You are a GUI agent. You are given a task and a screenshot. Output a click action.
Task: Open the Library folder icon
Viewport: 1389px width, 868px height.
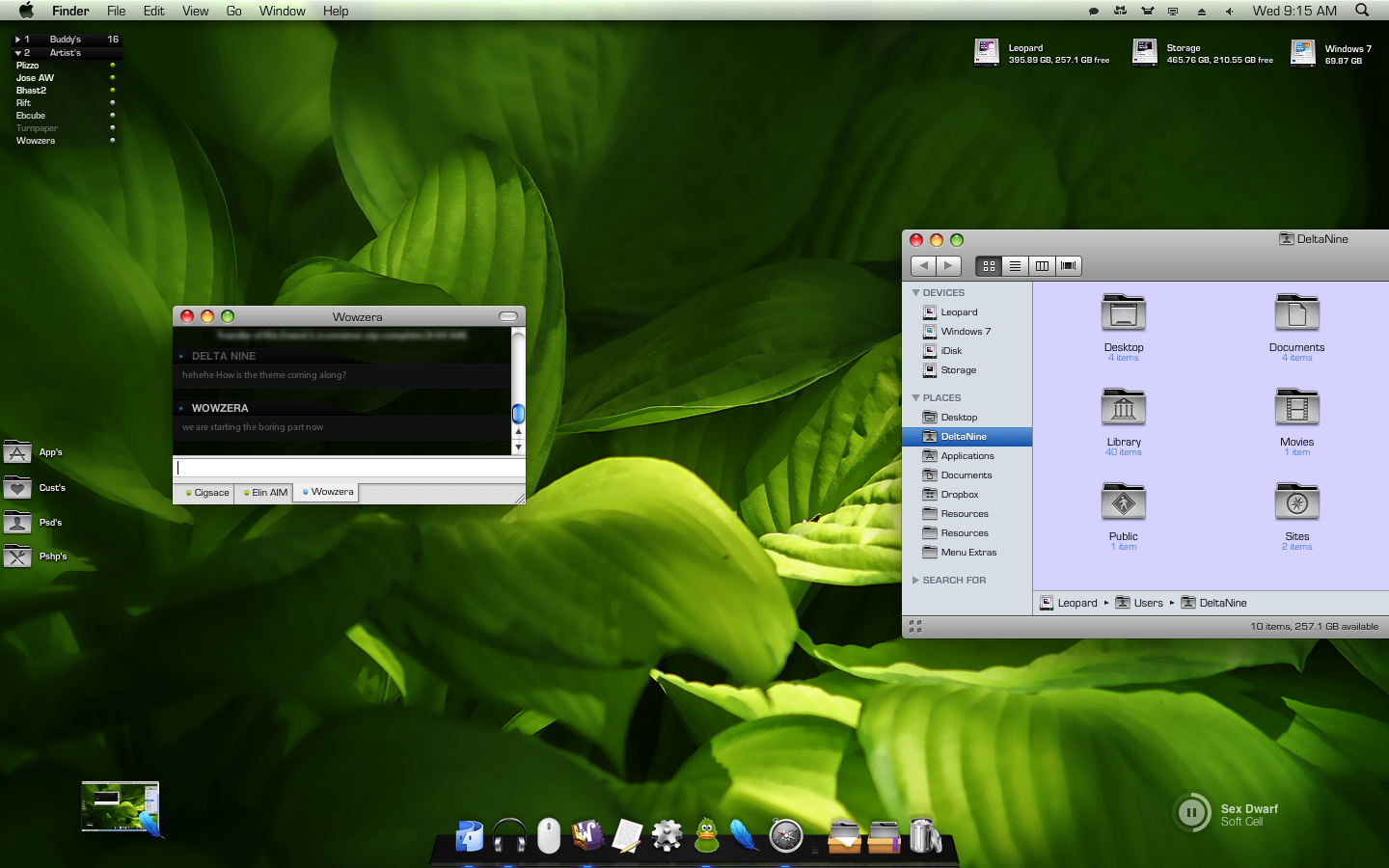[x=1124, y=408]
